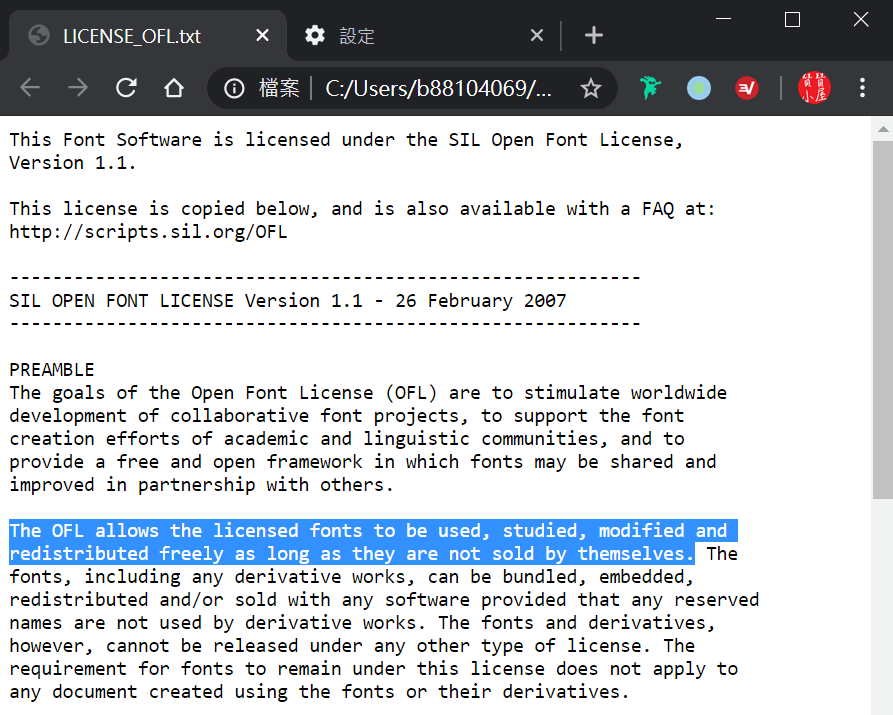Screen dimensions: 893x715
Task: Focus the address bar file path
Action: click(x=439, y=88)
